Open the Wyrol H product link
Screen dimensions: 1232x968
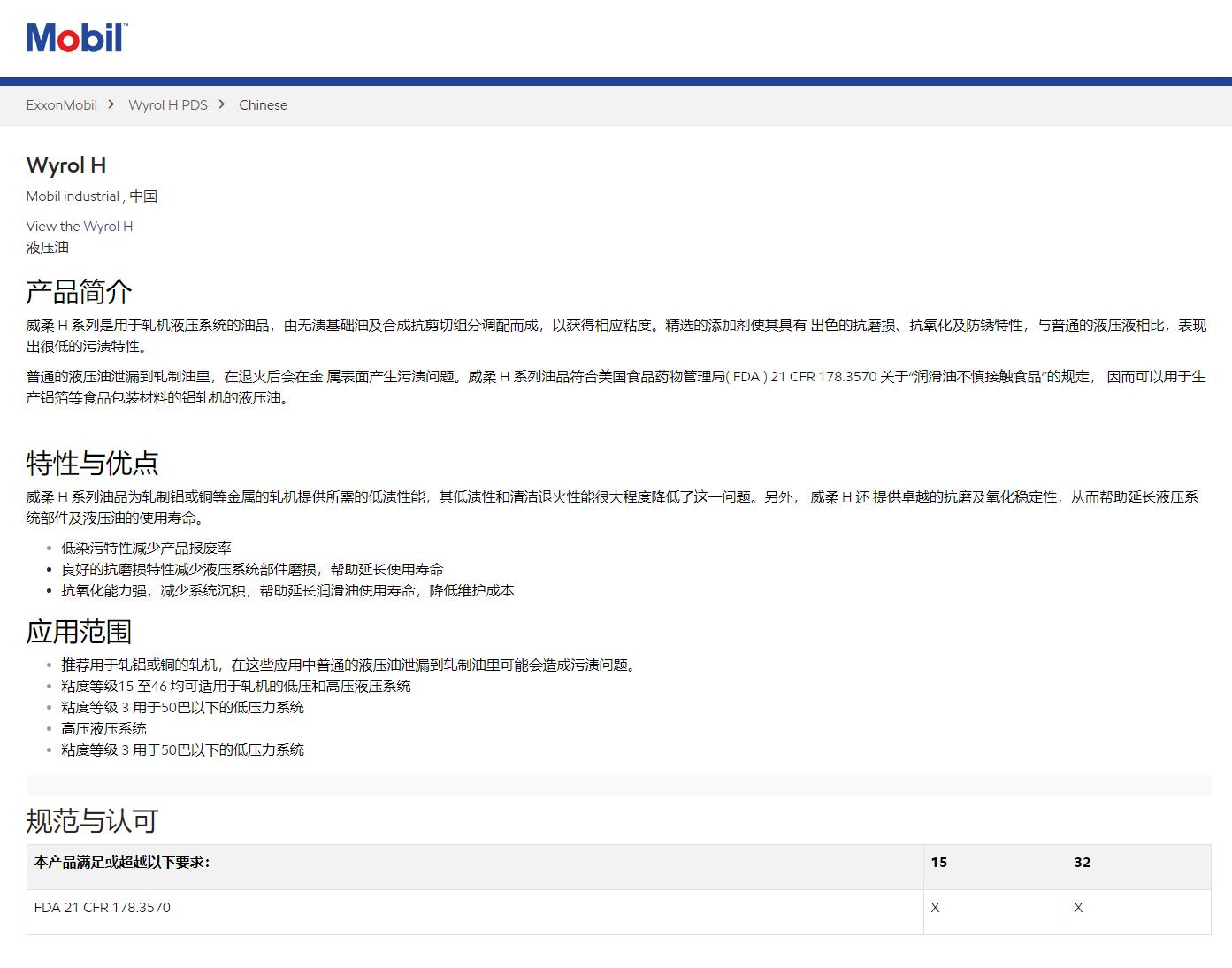pos(108,226)
